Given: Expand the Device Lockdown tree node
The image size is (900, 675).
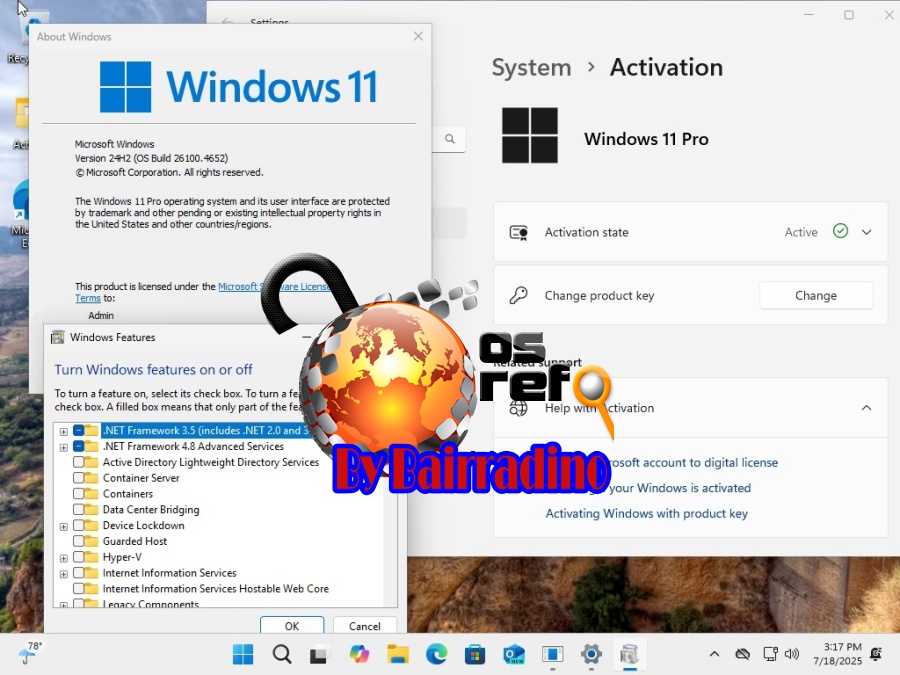Looking at the screenshot, I should (64, 527).
